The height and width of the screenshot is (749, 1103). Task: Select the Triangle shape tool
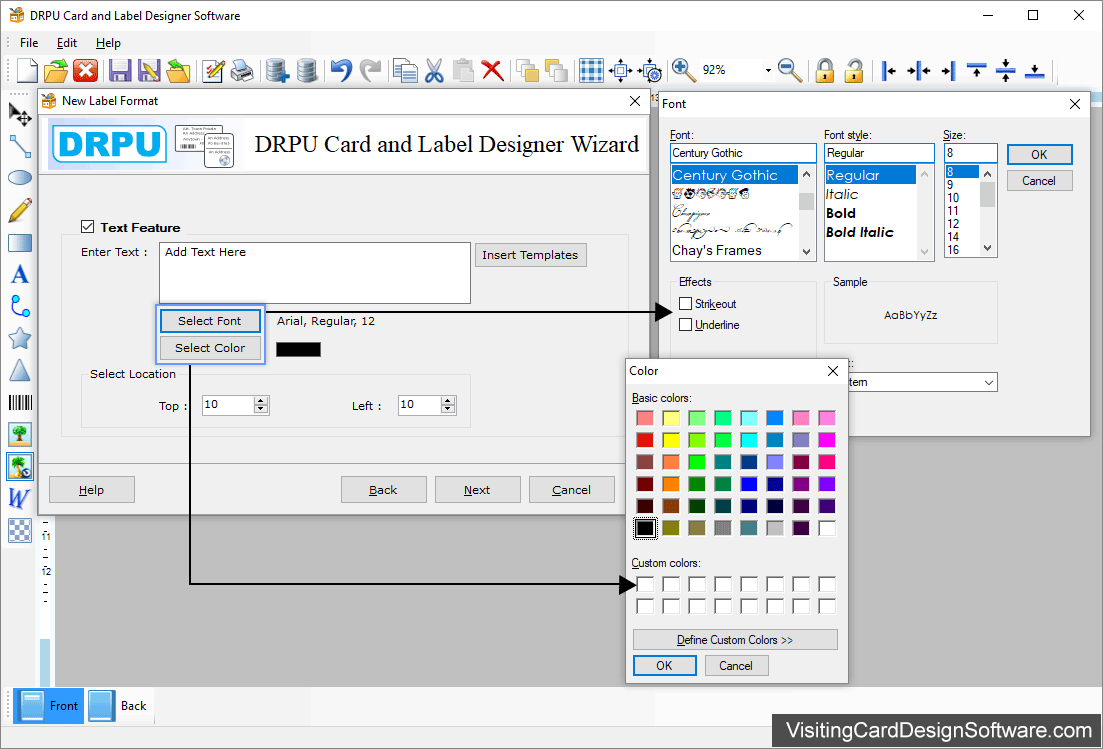pos(20,370)
